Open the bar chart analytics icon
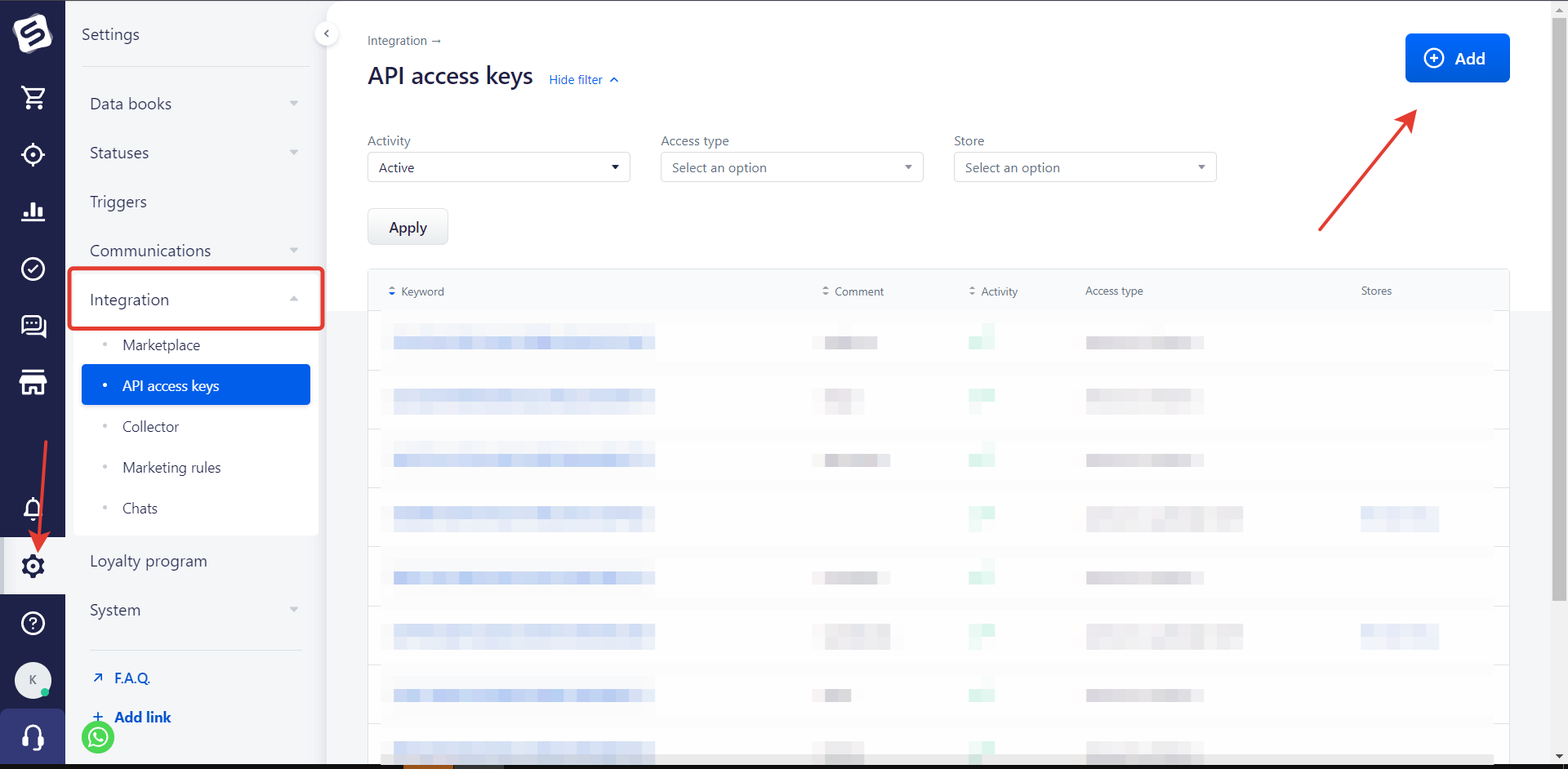 coord(33,211)
